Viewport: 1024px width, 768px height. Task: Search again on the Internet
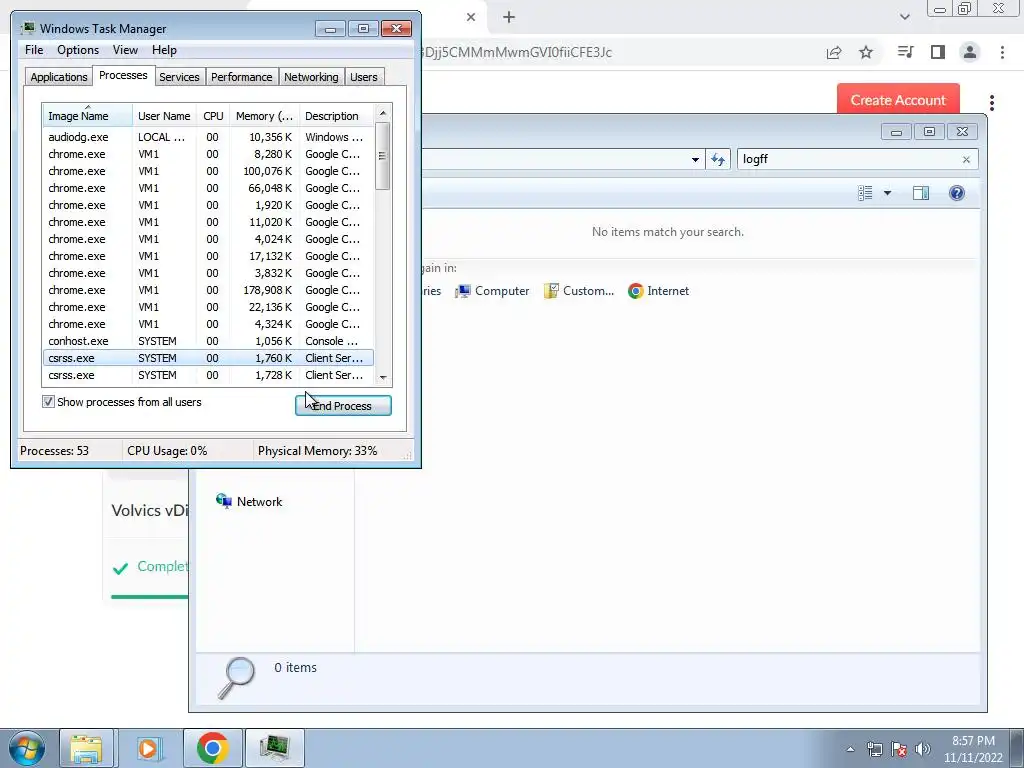(x=658, y=291)
